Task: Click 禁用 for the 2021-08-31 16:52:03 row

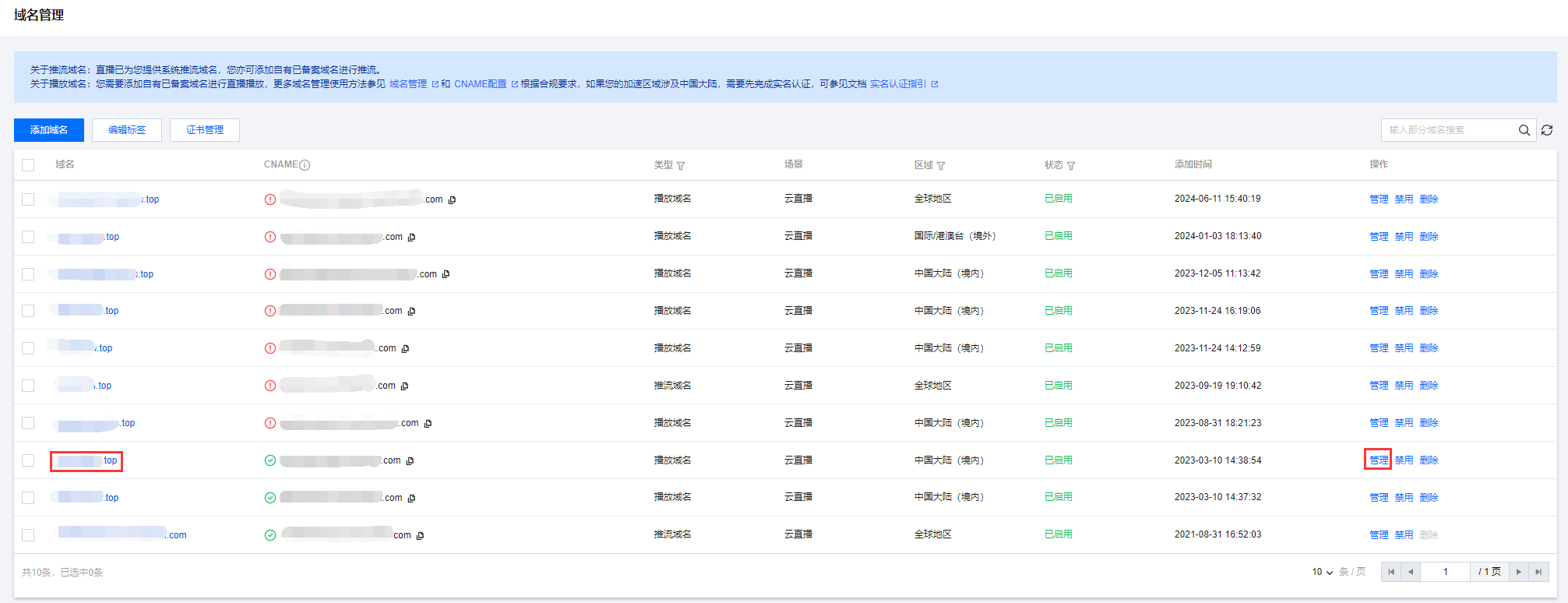Action: click(1404, 535)
